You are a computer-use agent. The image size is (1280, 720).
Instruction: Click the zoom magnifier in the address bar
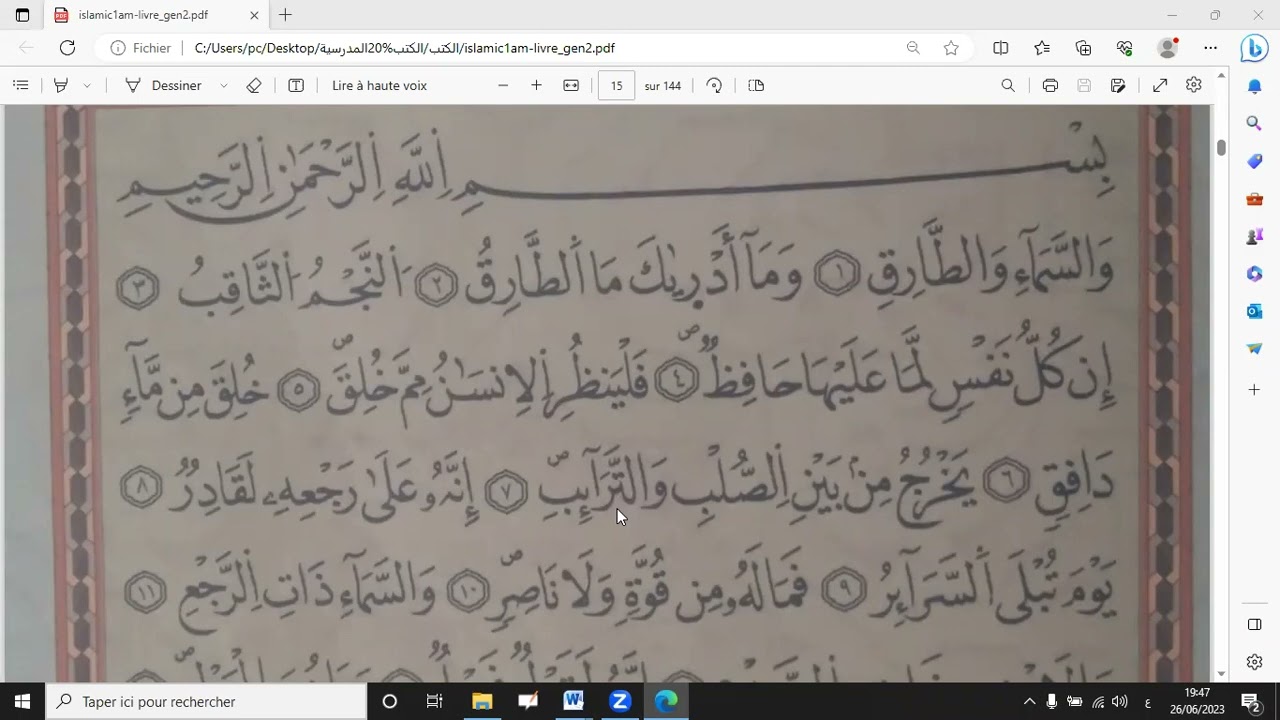[x=913, y=48]
